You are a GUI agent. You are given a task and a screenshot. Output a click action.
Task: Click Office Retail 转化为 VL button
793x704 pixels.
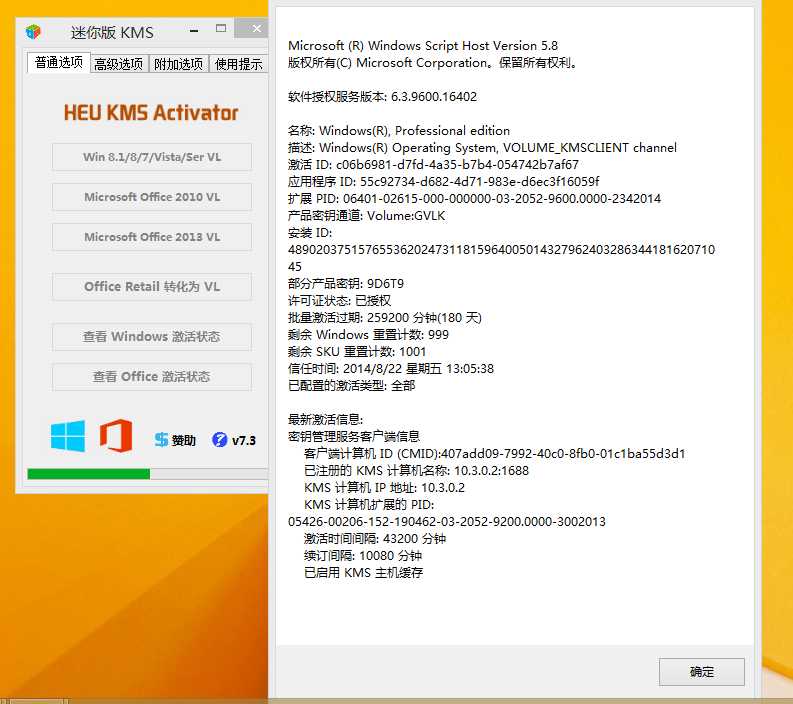click(x=152, y=287)
